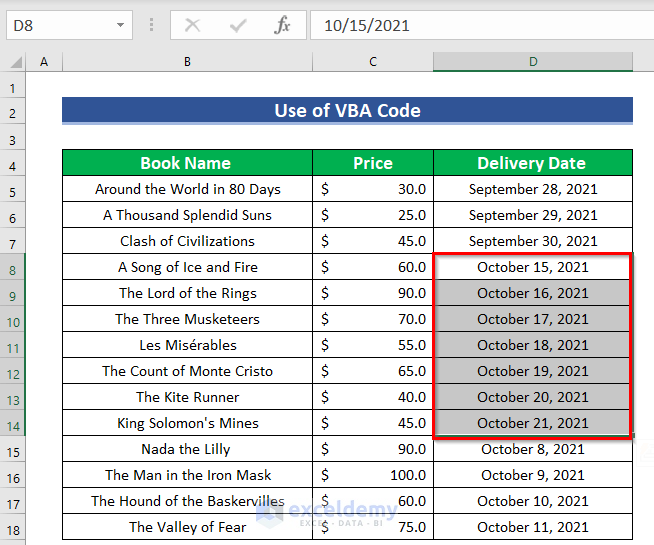Image resolution: width=654 pixels, height=545 pixels.
Task: Click the Select All corner triangle
Action: (13, 62)
